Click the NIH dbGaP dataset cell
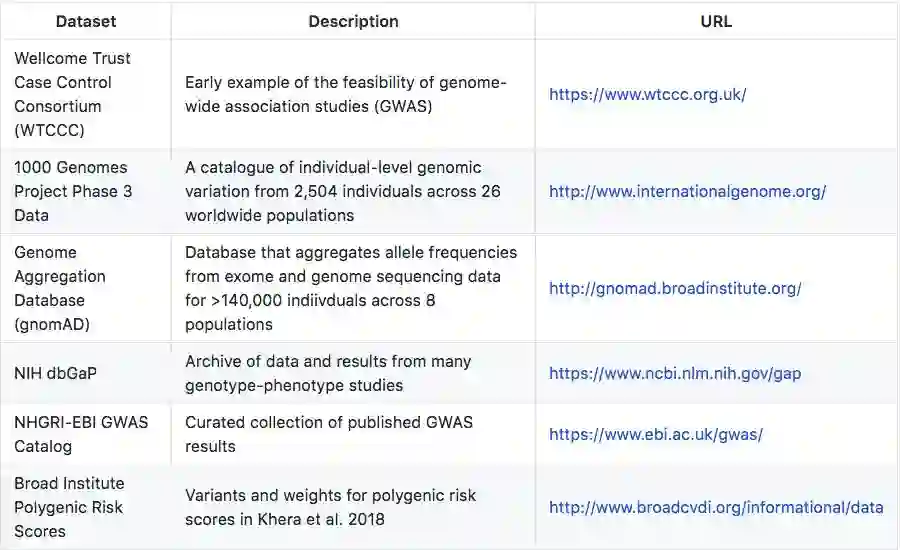 pos(55,374)
